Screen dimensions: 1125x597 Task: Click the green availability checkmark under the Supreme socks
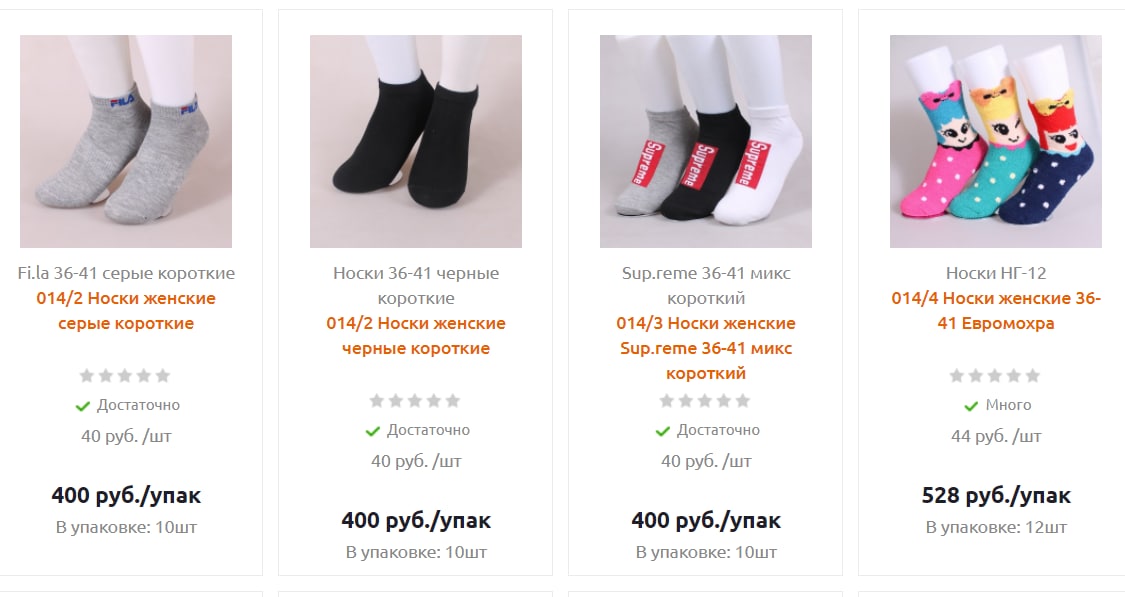(662, 431)
